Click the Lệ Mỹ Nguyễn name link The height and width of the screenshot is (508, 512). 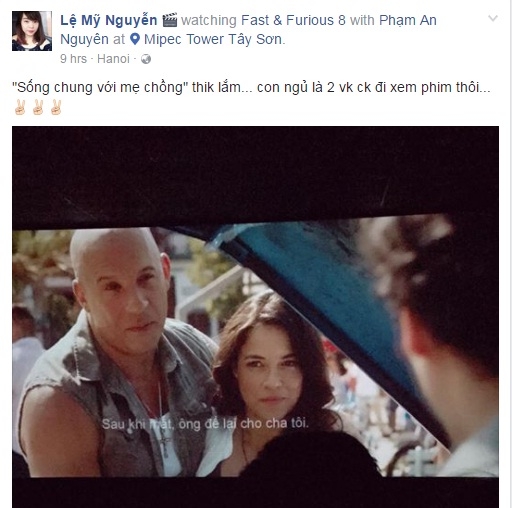(x=109, y=20)
